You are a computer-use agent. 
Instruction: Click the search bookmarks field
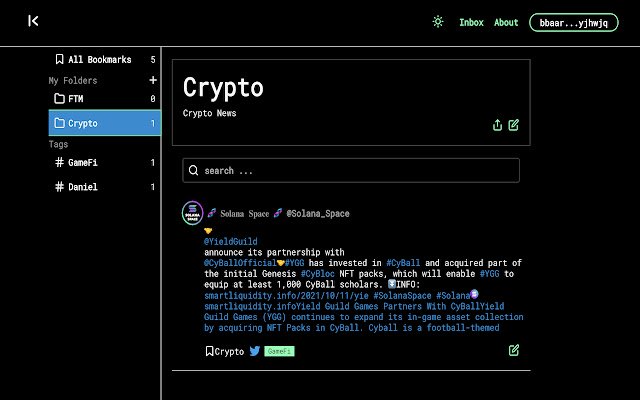(351, 170)
